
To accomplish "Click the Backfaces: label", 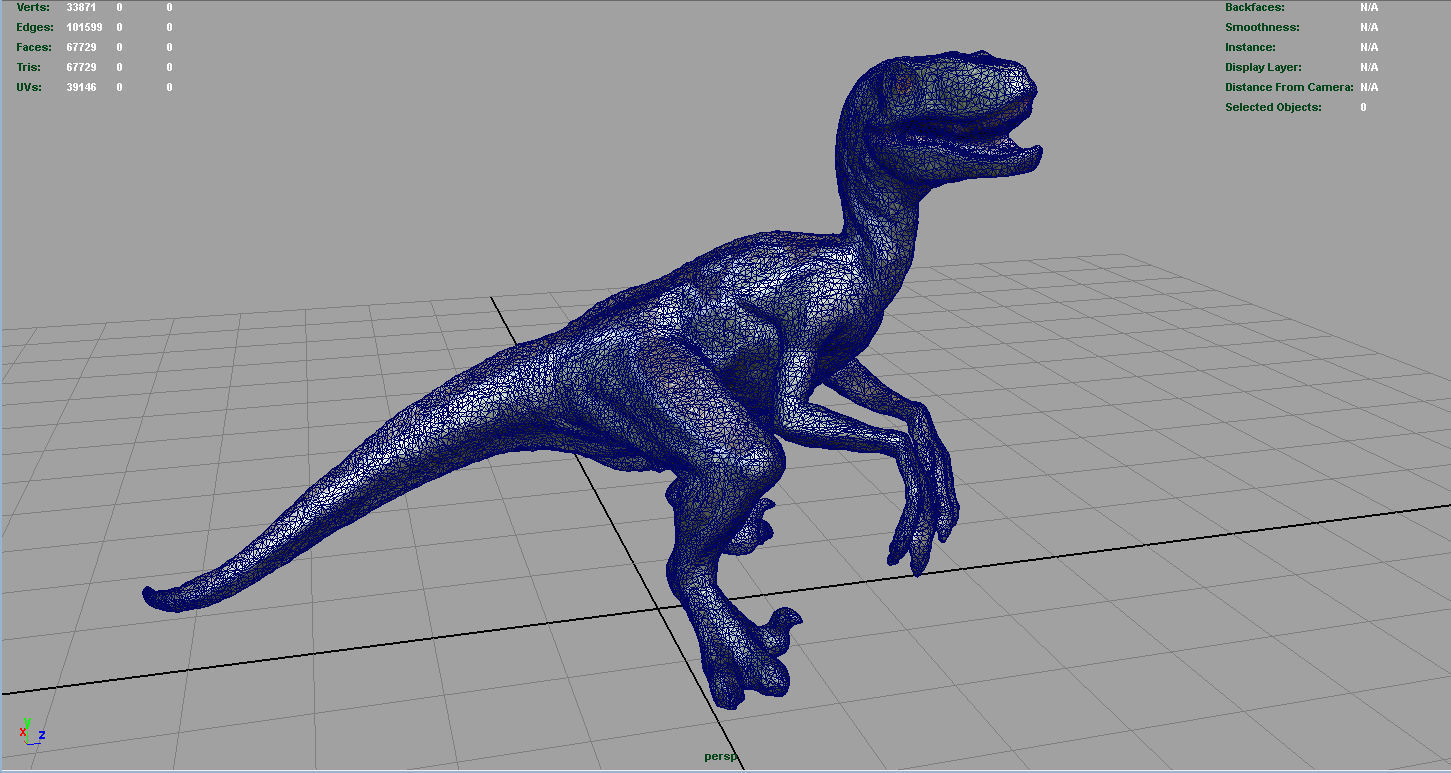I will [x=1255, y=7].
